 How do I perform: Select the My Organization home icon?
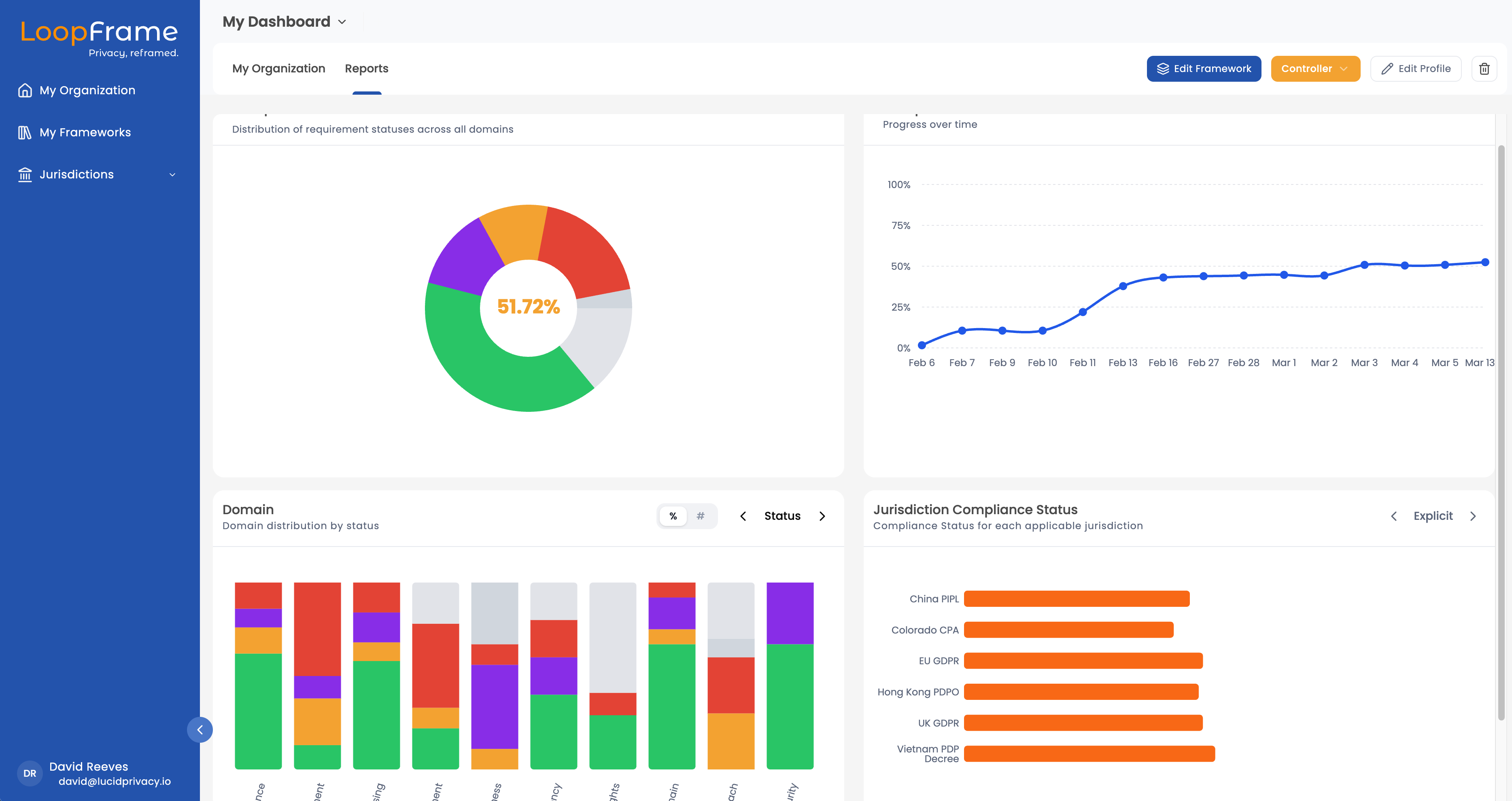25,90
